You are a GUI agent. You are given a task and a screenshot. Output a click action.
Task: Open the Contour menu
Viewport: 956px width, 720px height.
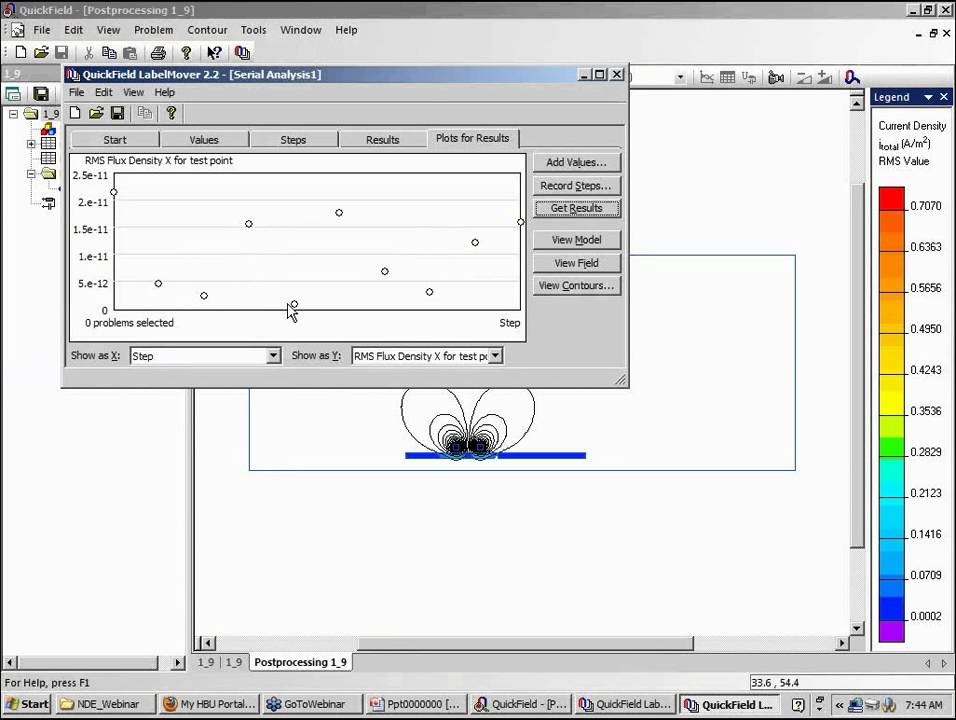(x=207, y=30)
